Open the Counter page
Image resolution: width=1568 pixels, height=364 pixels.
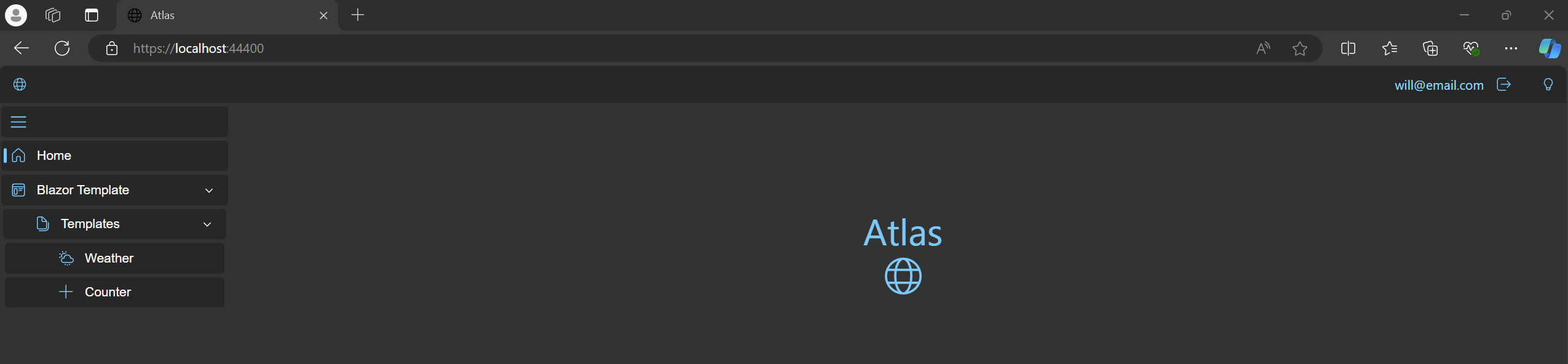point(108,292)
